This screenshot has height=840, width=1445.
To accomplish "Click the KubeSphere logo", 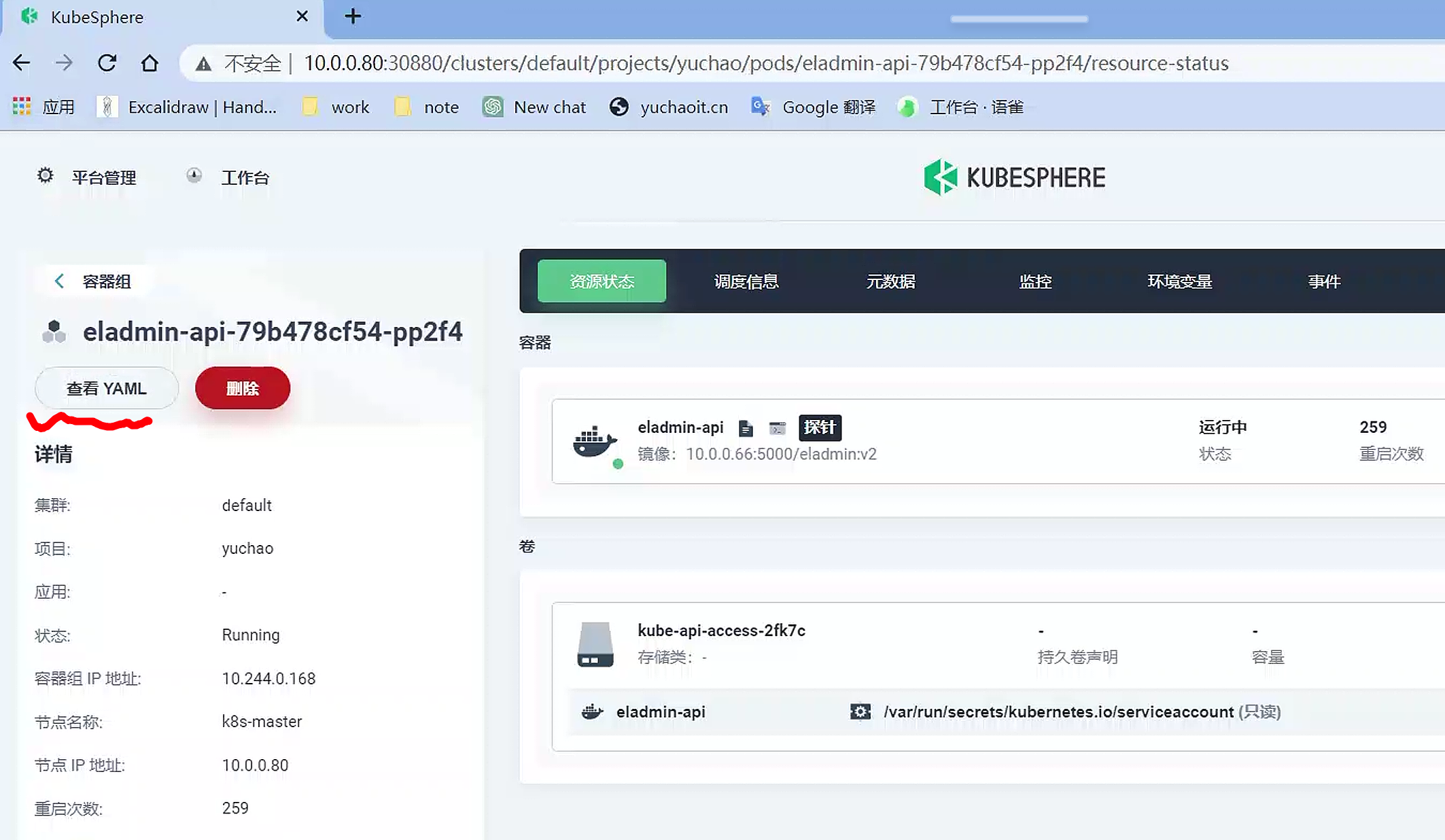I will pyautogui.click(x=1014, y=177).
